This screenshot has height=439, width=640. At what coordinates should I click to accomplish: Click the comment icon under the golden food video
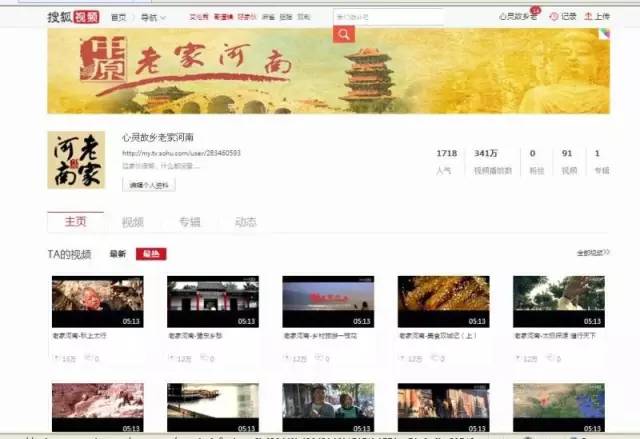tap(434, 358)
